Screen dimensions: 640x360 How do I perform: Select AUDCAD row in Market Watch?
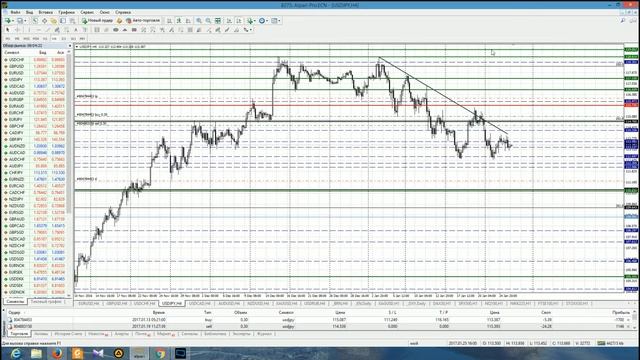[35, 153]
